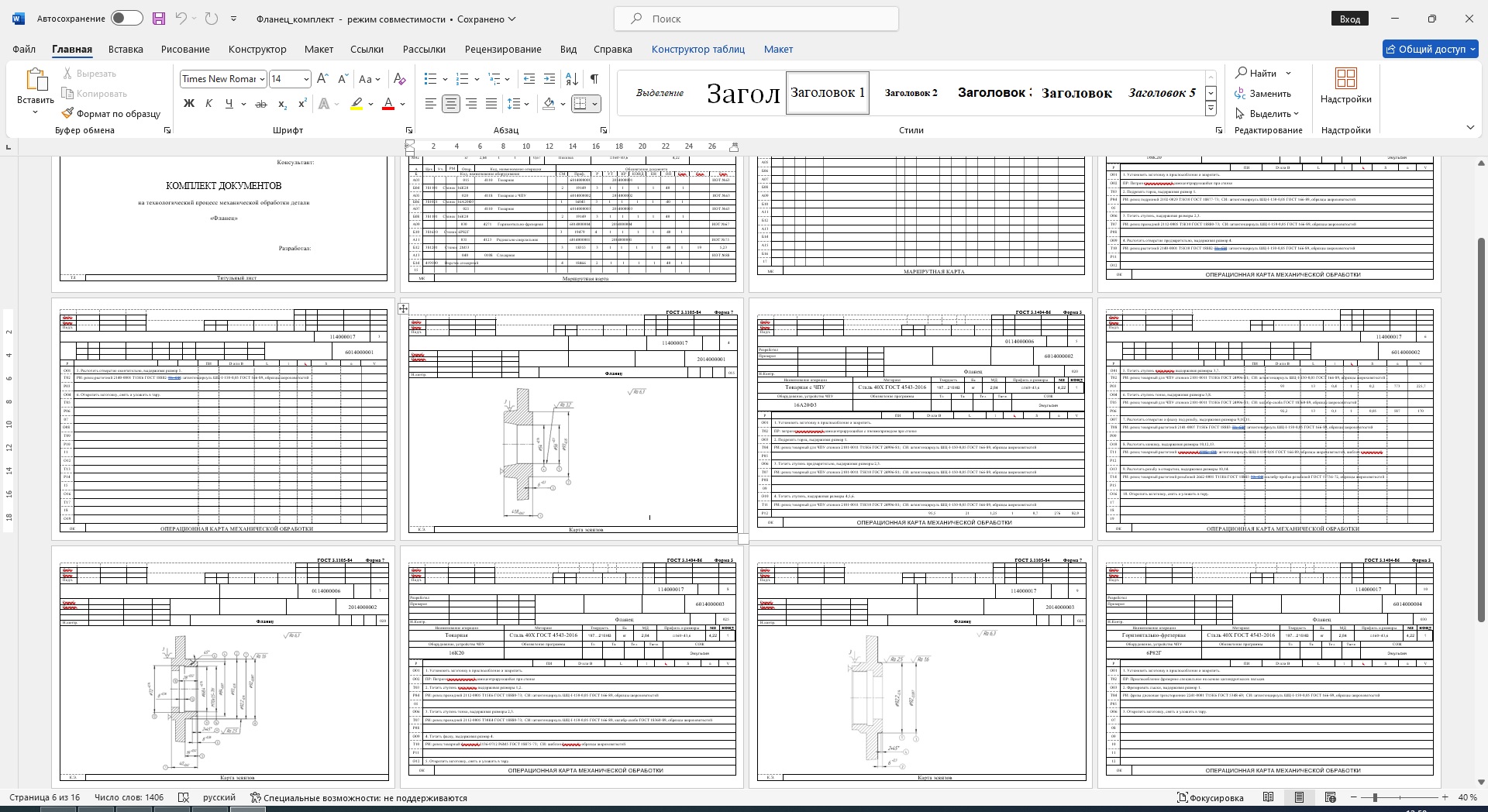Increase paragraph indent
Image resolution: width=1488 pixels, height=812 pixels.
pyautogui.click(x=549, y=79)
